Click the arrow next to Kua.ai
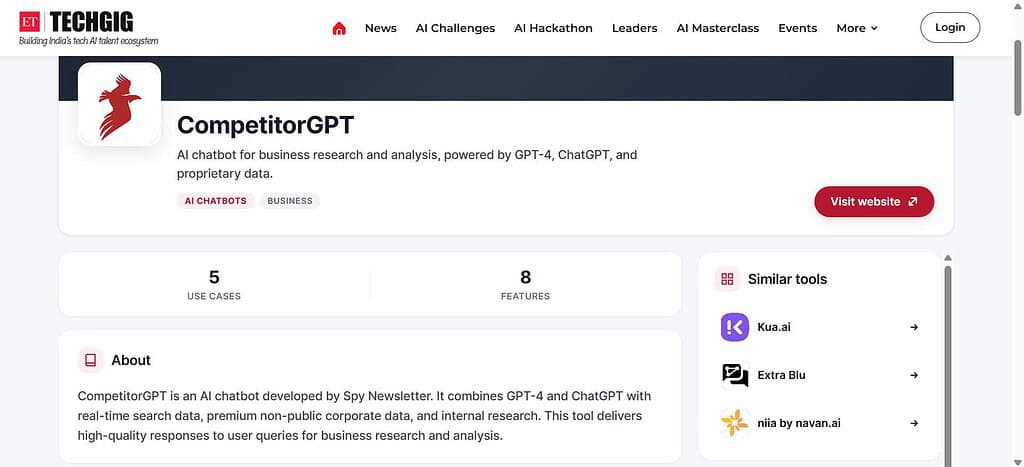 click(x=914, y=327)
